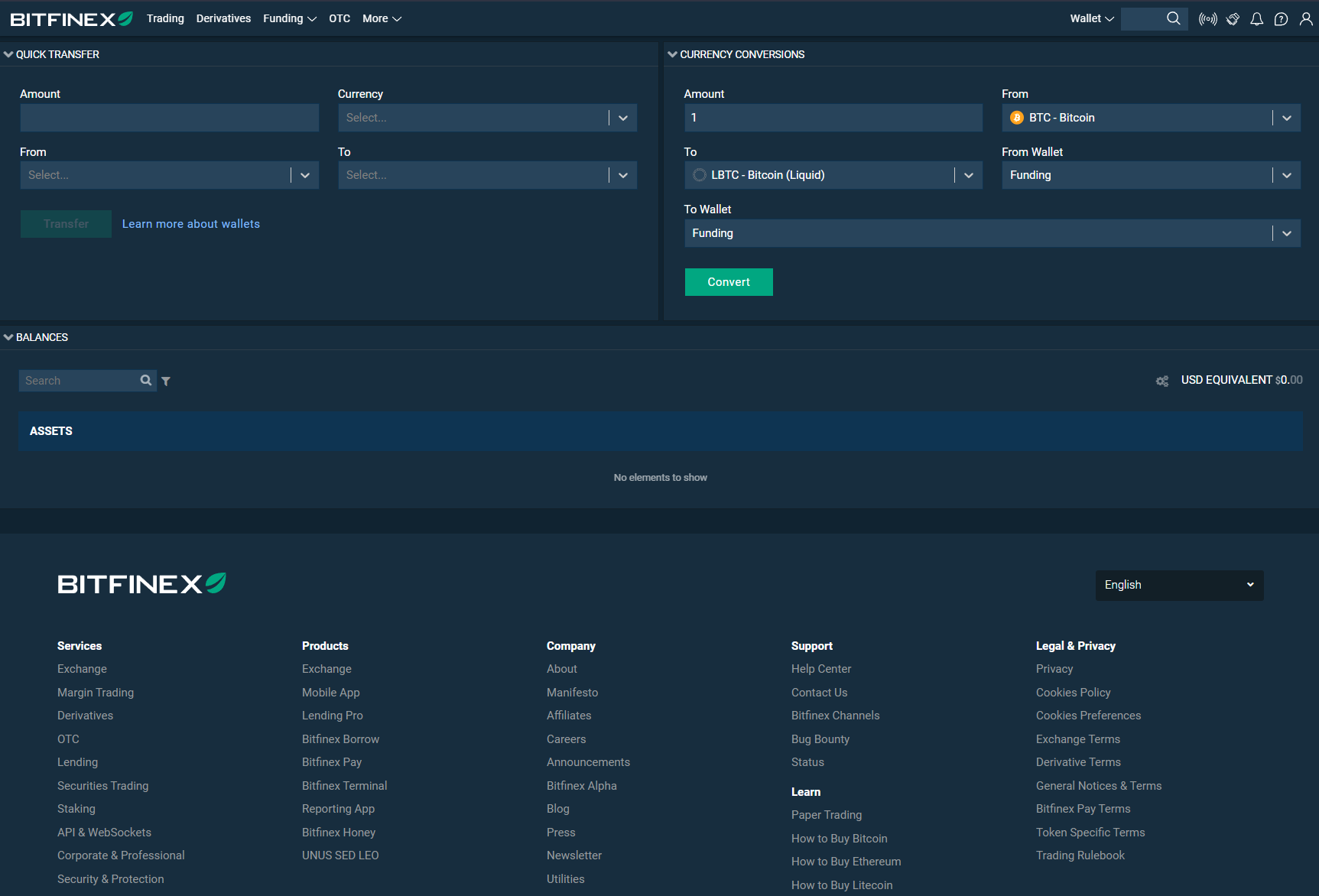Open the Funding menu in navigation
This screenshot has width=1319, height=896.
click(x=289, y=18)
